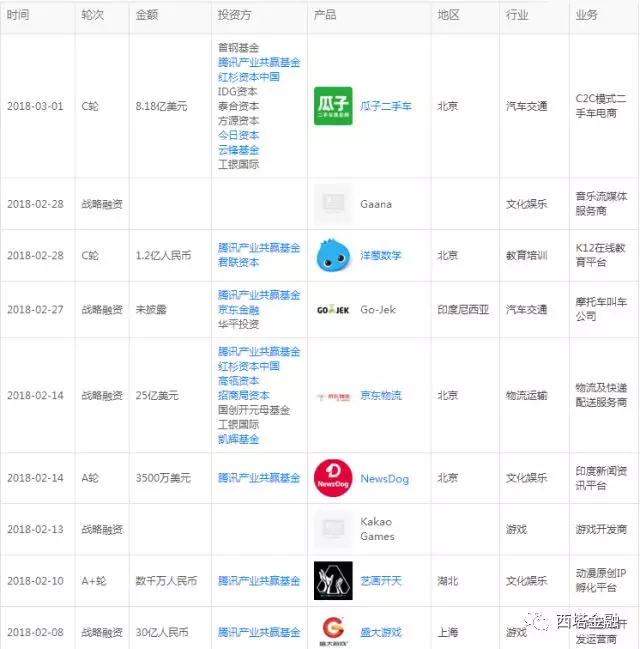Click the 行业 column header

click(517, 15)
